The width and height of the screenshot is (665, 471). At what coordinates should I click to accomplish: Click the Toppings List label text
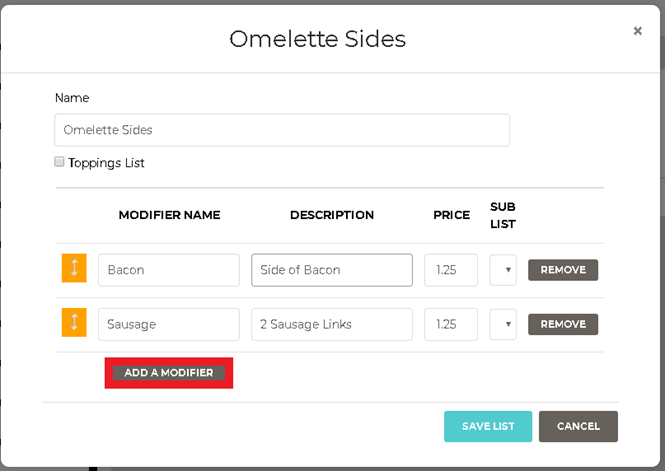coord(107,163)
